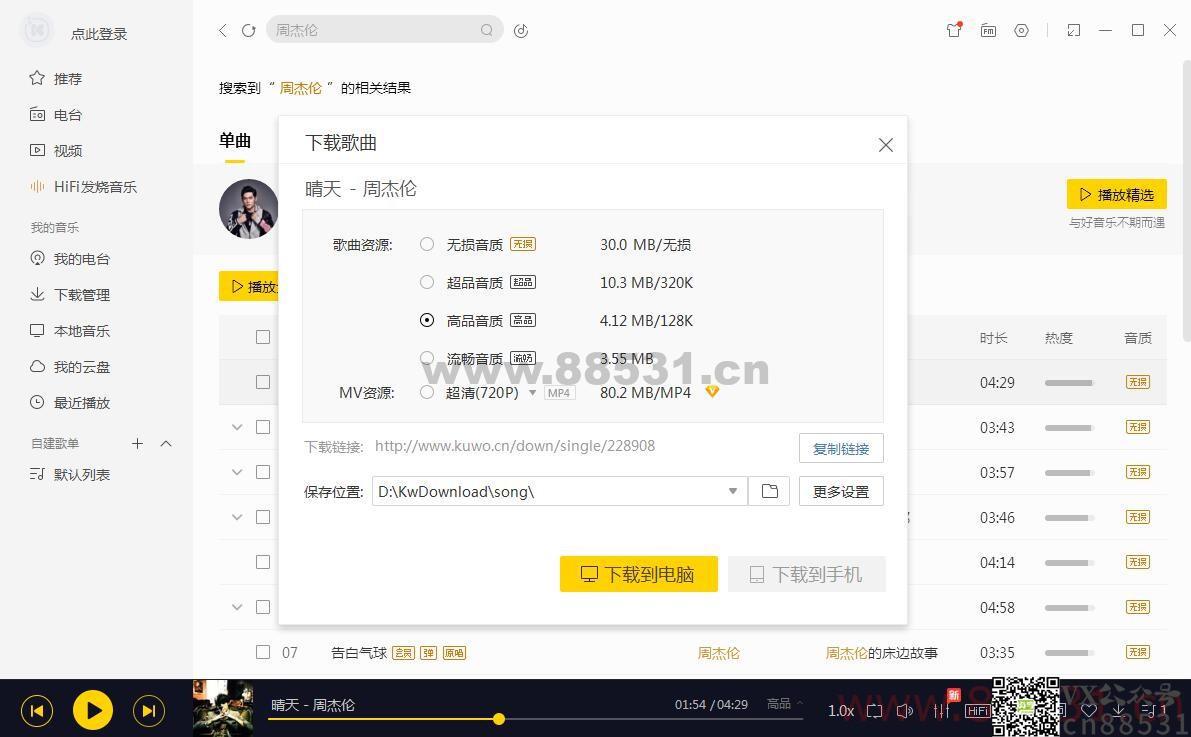
Task: Click the playback progress slider handle
Action: [x=499, y=718]
